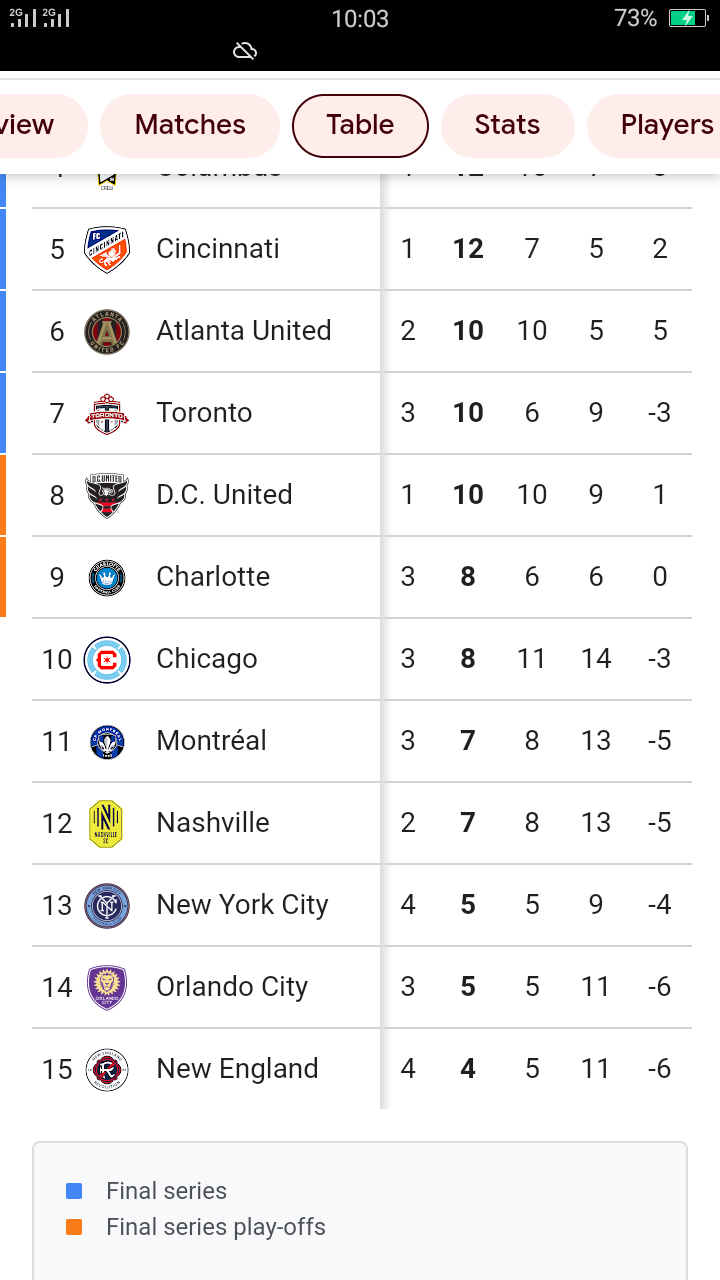
Task: Tap the Chicago Fire team logo
Action: [x=107, y=659]
